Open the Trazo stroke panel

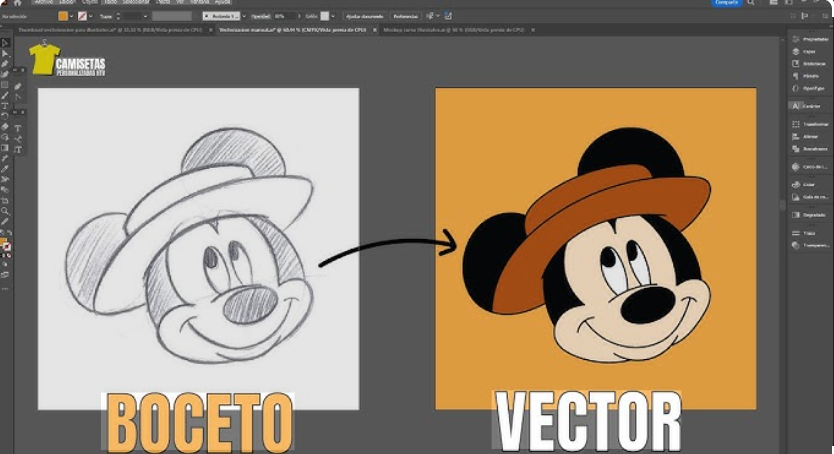click(804, 233)
